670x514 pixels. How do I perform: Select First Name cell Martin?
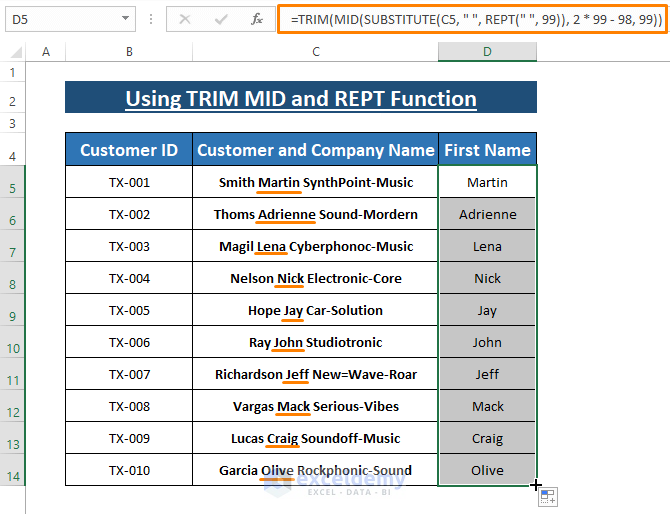click(487, 182)
